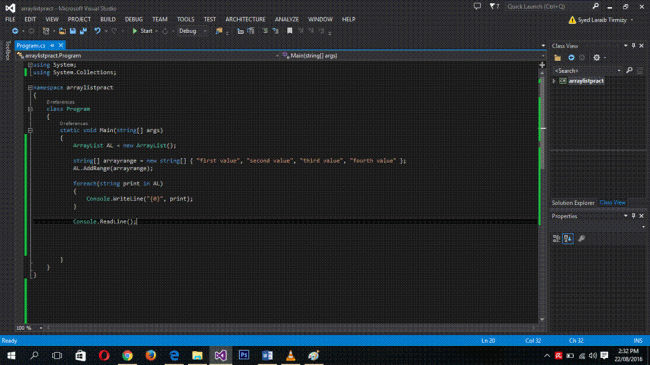
Task: Expand the arraylistpract node in Class View
Action: coord(554,81)
